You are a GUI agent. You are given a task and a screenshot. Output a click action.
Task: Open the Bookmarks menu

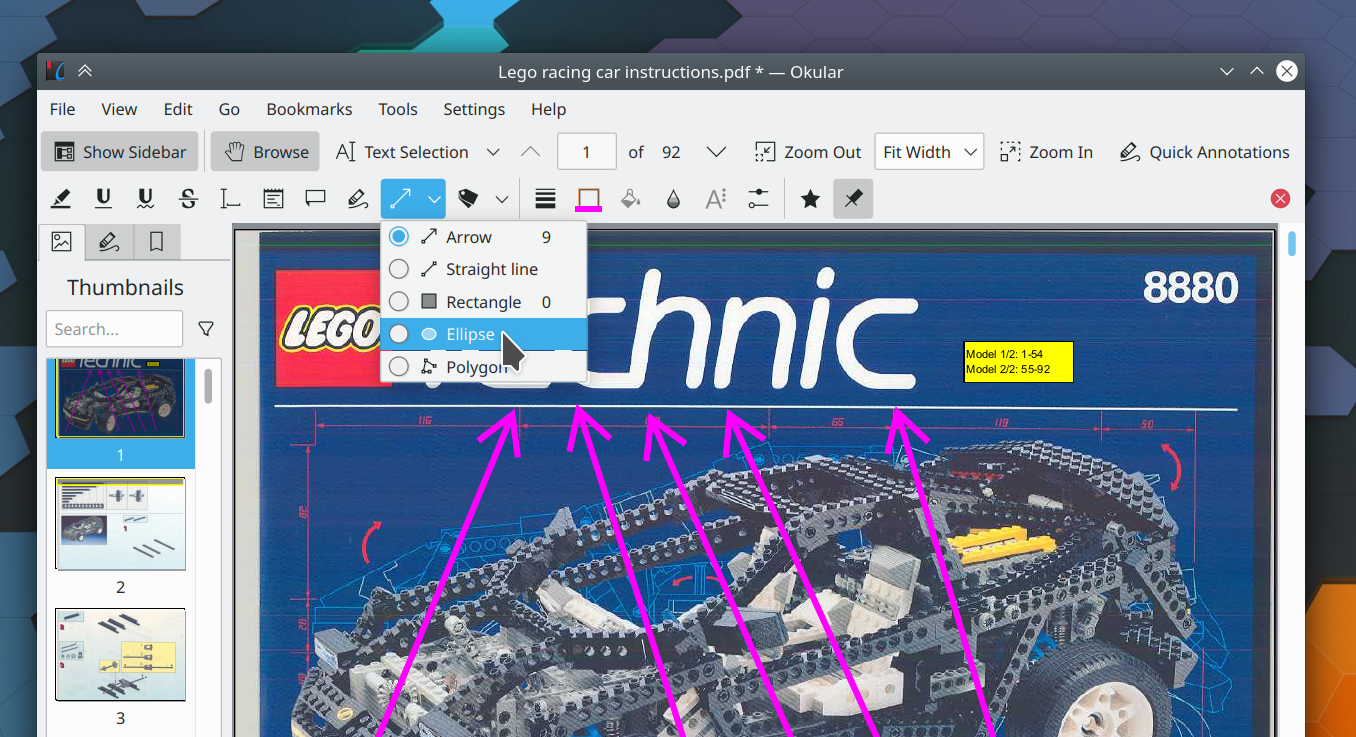pos(308,109)
